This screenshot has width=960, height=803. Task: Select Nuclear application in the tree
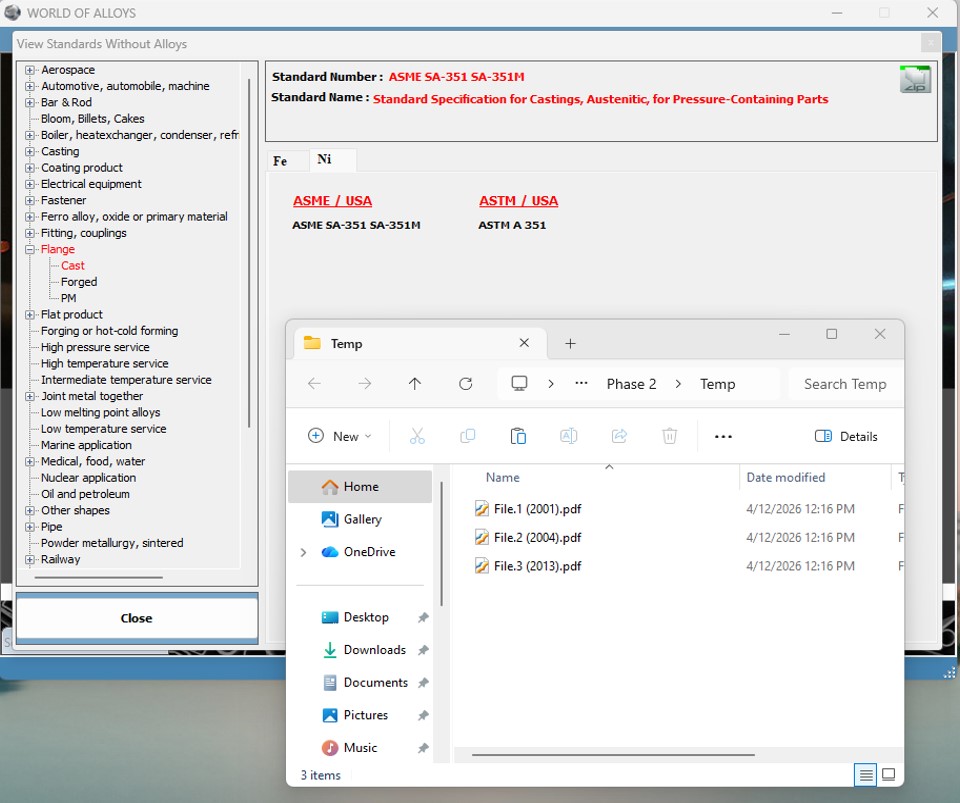pos(88,478)
